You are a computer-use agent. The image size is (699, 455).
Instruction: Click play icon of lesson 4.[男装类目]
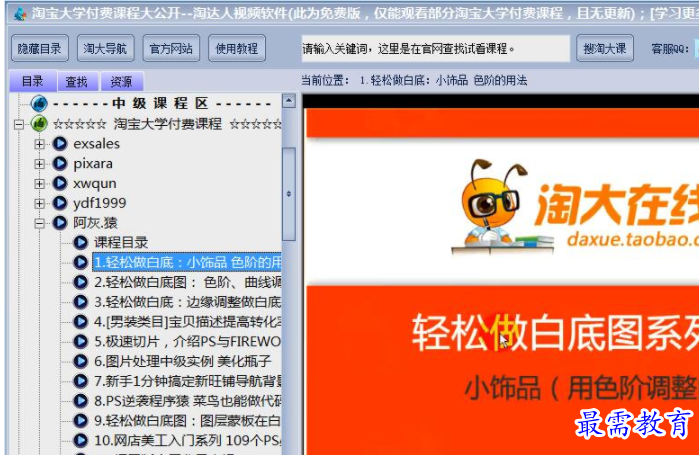coord(80,321)
